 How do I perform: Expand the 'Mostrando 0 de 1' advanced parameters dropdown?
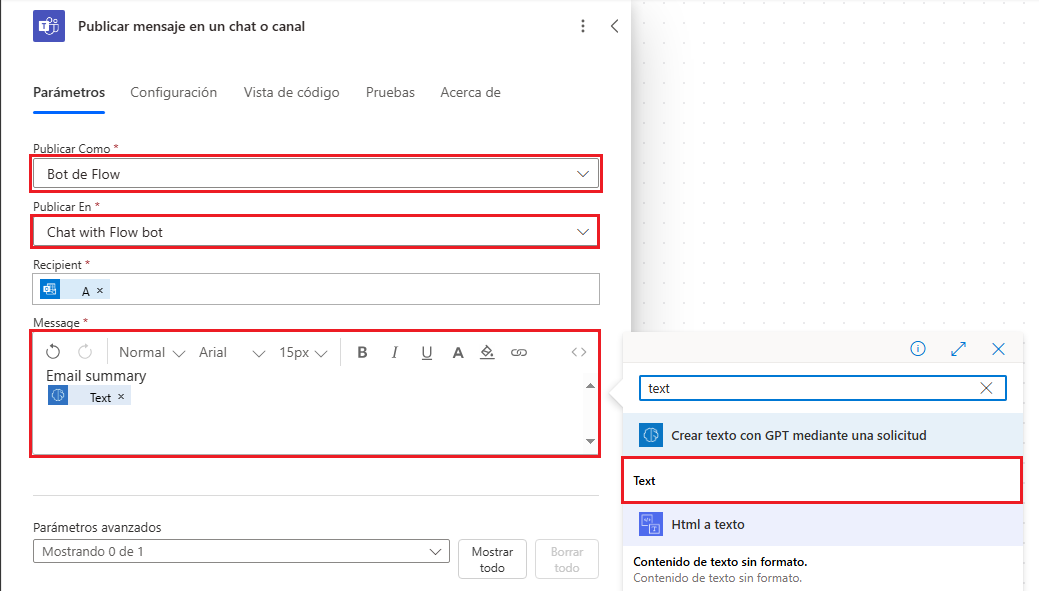point(241,551)
